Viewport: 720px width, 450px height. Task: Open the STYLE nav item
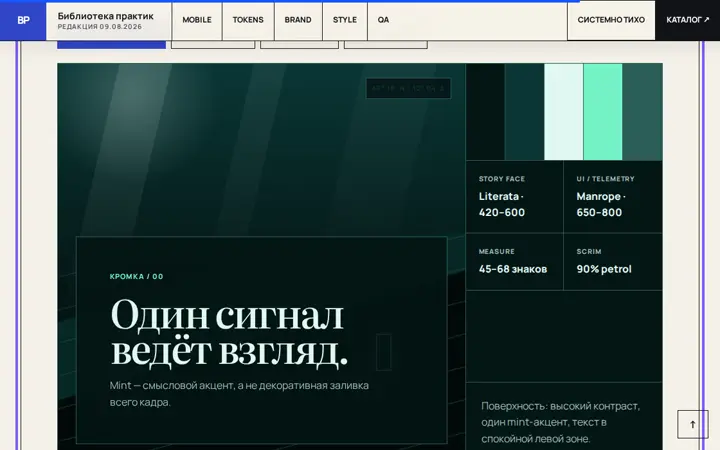[x=345, y=20]
